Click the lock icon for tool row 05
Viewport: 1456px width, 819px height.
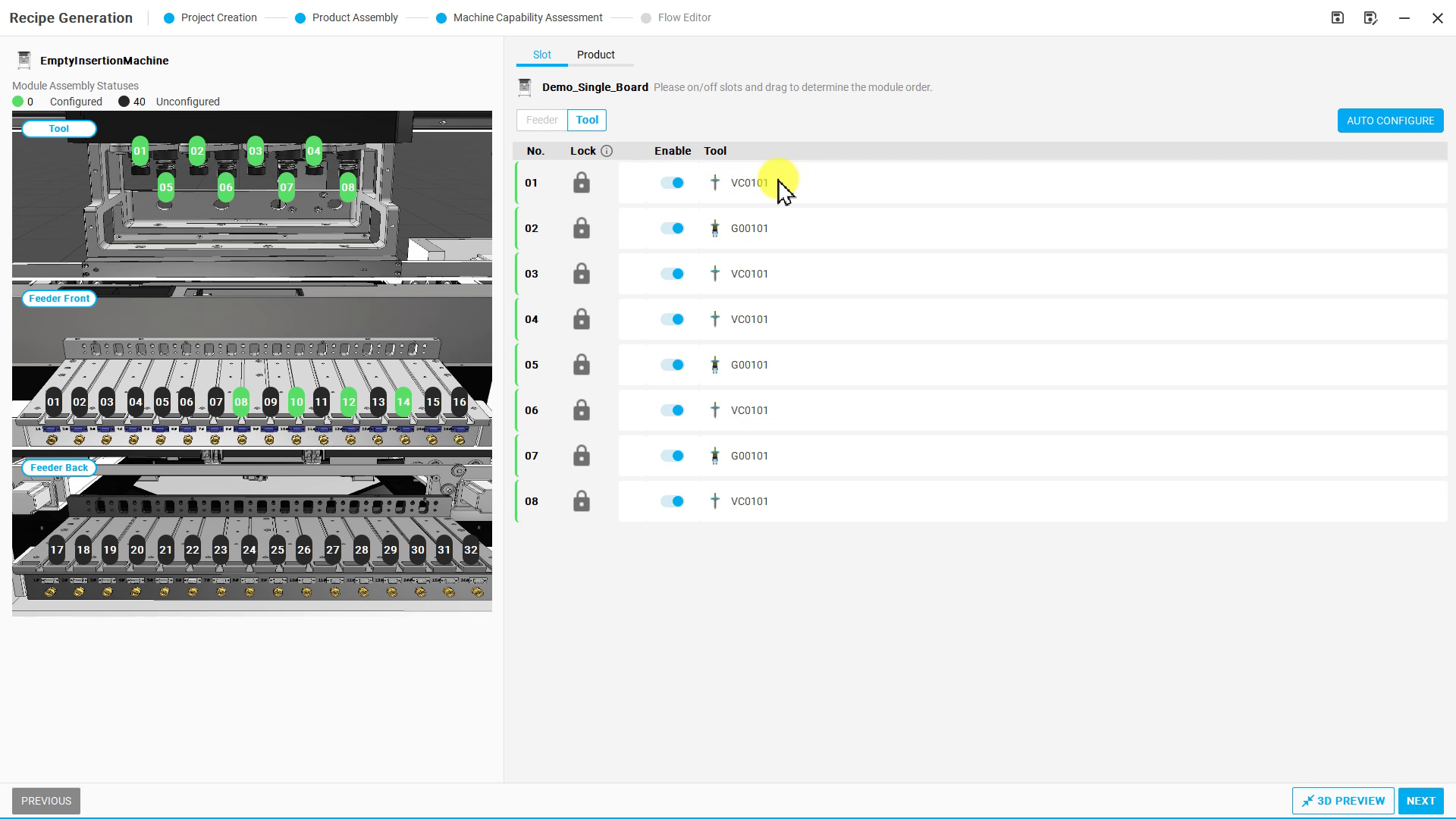click(x=582, y=365)
